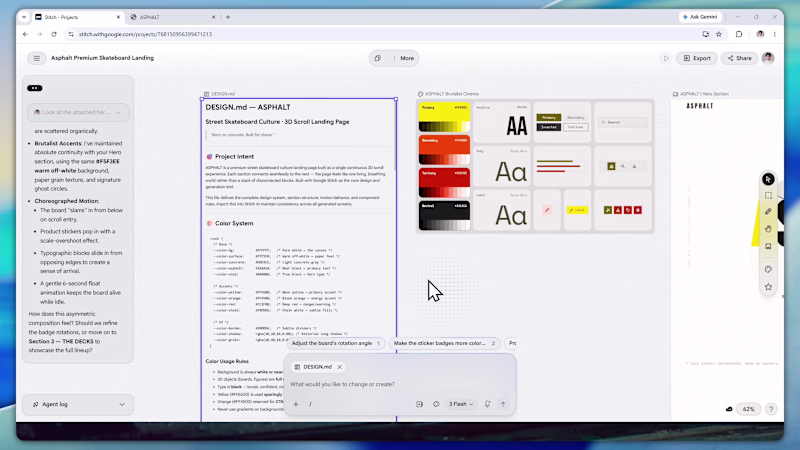Click the slash command icon in prompt box
800x450 pixels.
coord(310,404)
